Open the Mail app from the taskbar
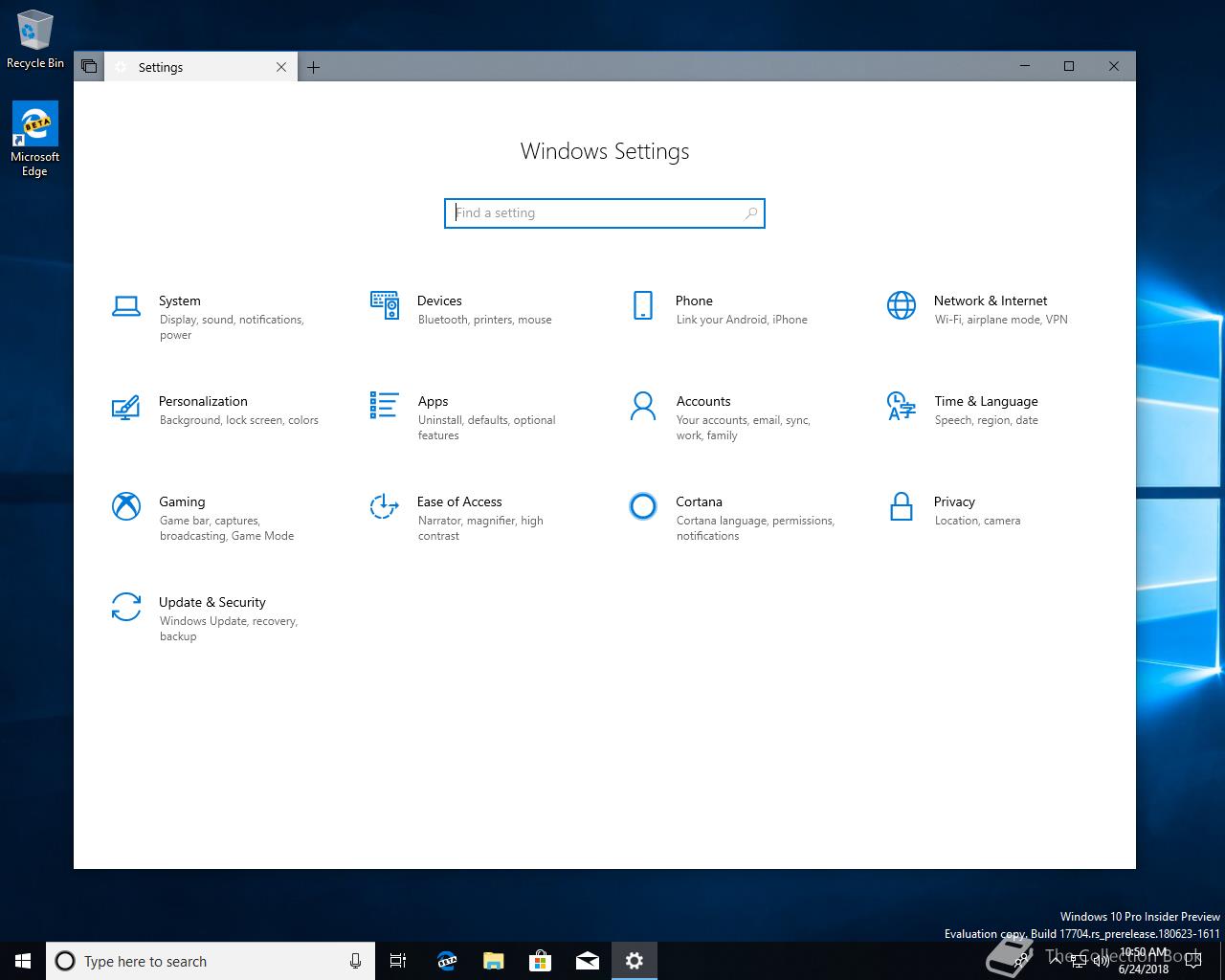 tap(588, 961)
